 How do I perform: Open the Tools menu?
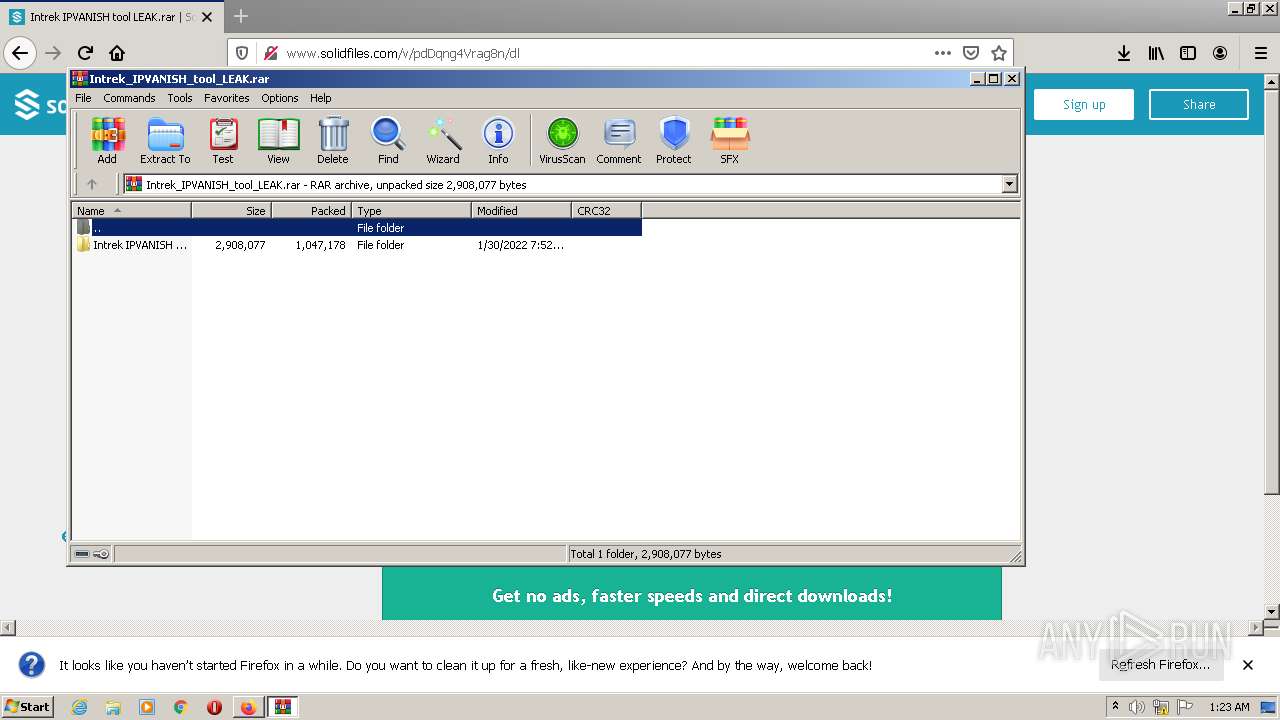point(180,98)
